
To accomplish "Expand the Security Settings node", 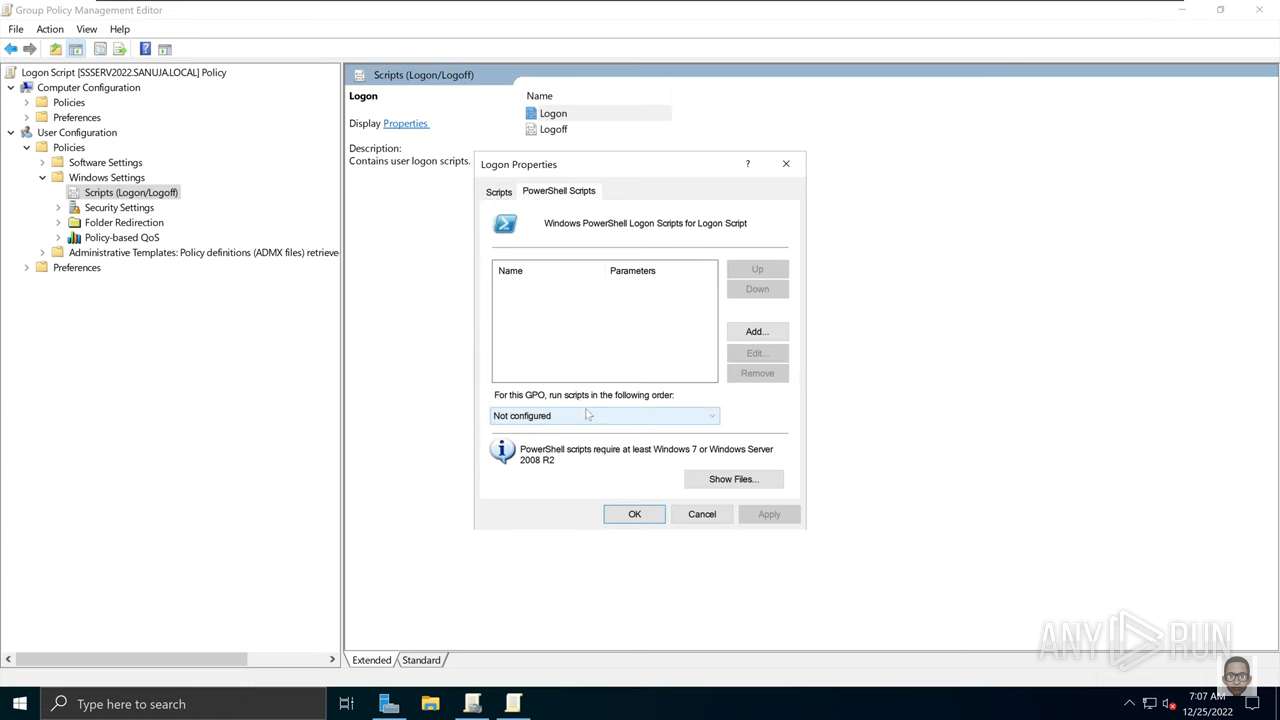I will coord(59,207).
